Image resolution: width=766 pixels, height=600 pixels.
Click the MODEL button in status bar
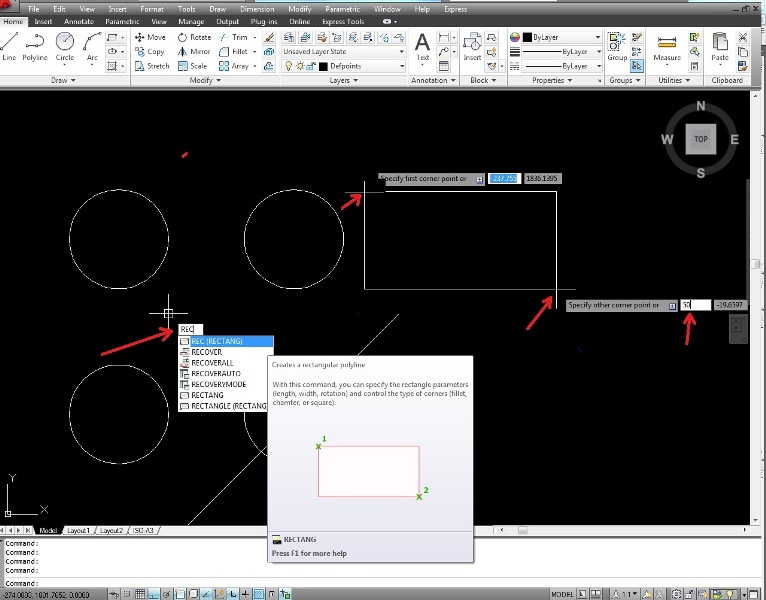point(562,594)
